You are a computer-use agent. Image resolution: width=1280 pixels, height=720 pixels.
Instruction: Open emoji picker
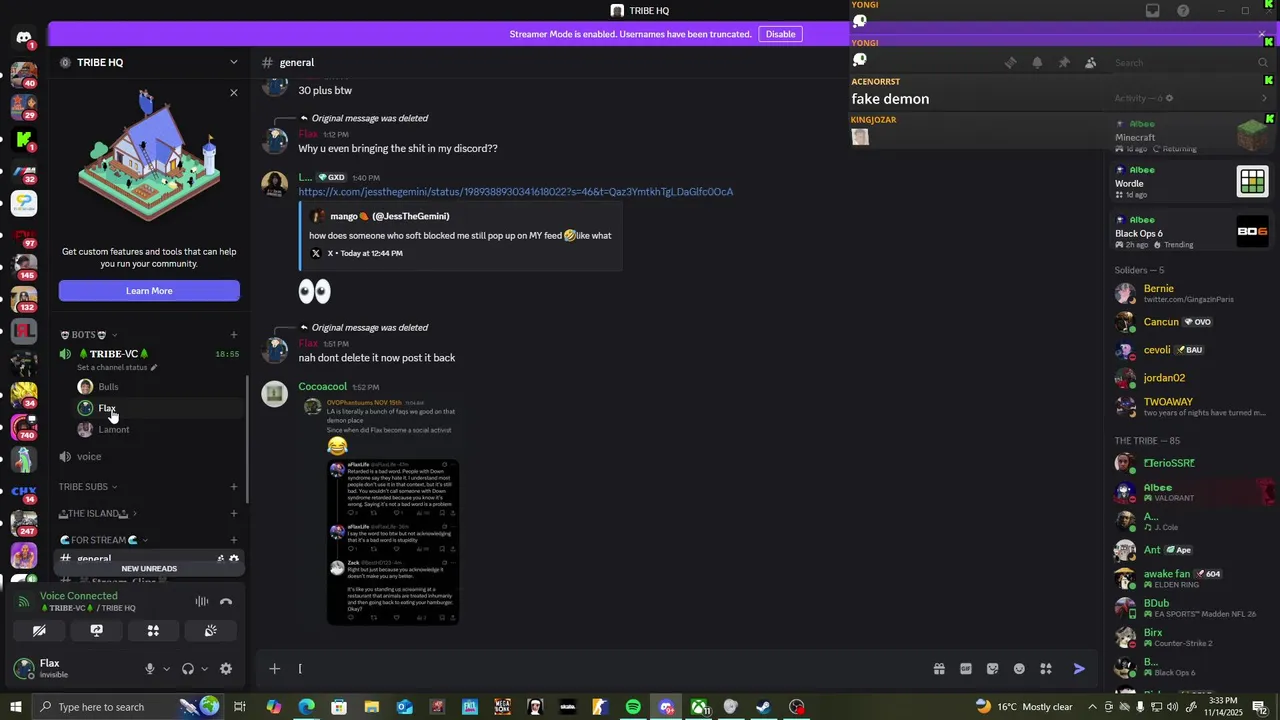pyautogui.click(x=1019, y=669)
